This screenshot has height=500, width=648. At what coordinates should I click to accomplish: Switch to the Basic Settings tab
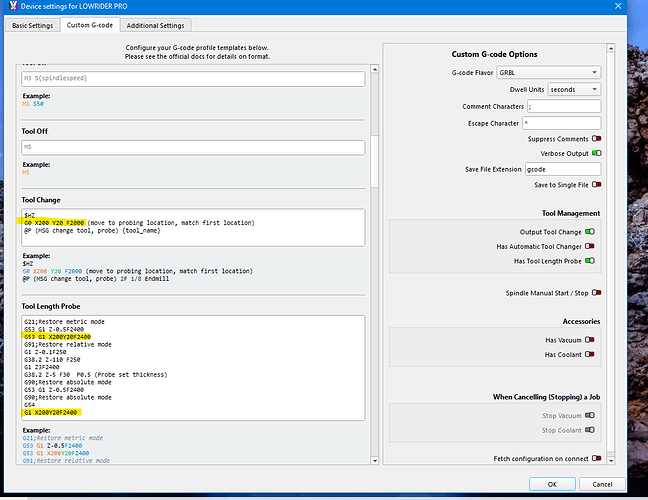click(33, 25)
